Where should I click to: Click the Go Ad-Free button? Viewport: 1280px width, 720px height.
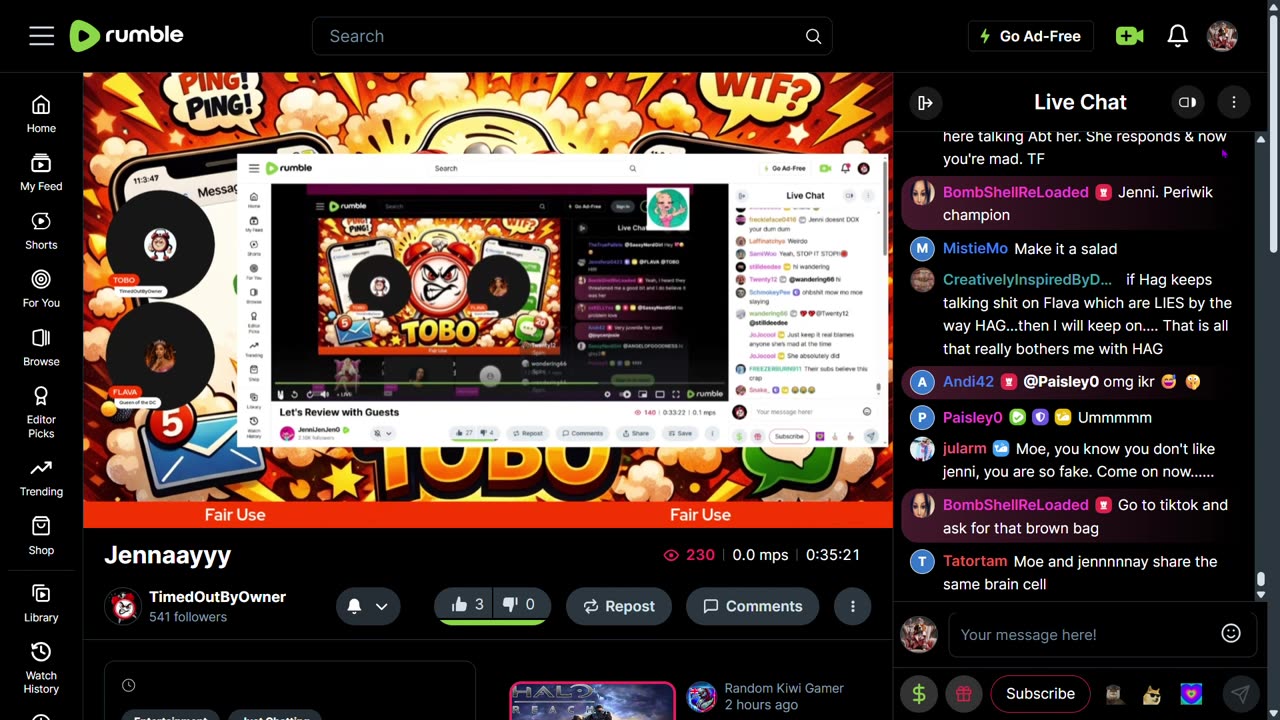click(x=1030, y=36)
